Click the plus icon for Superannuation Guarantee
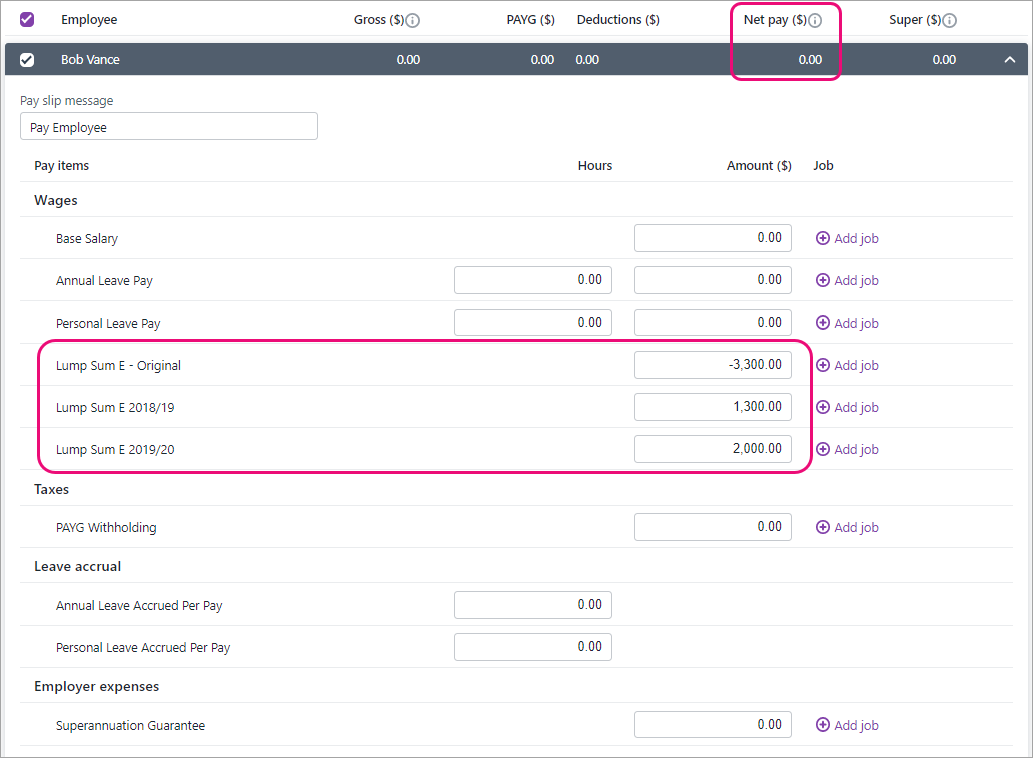Viewport: 1033px width, 758px height. click(823, 726)
